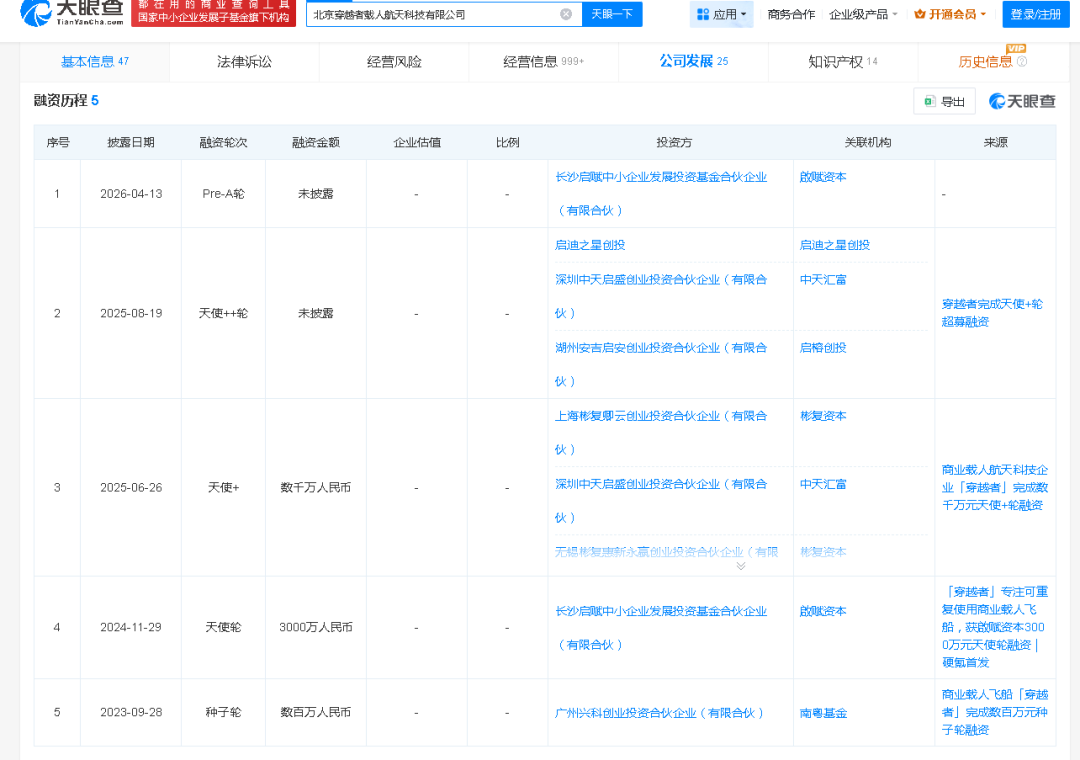Open the 穿越者完成天使+轮超募融资 source link

pyautogui.click(x=992, y=312)
